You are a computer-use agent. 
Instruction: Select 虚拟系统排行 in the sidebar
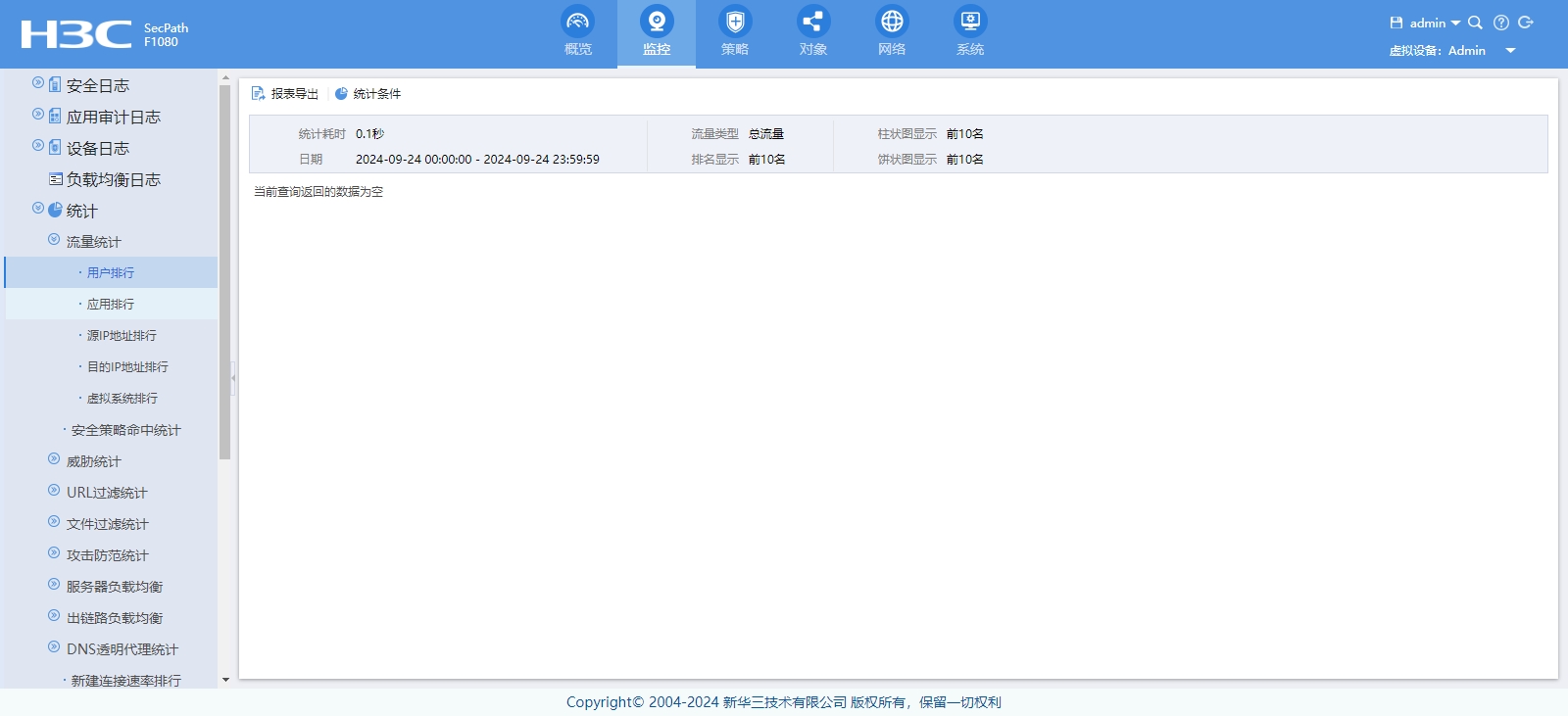click(x=122, y=398)
